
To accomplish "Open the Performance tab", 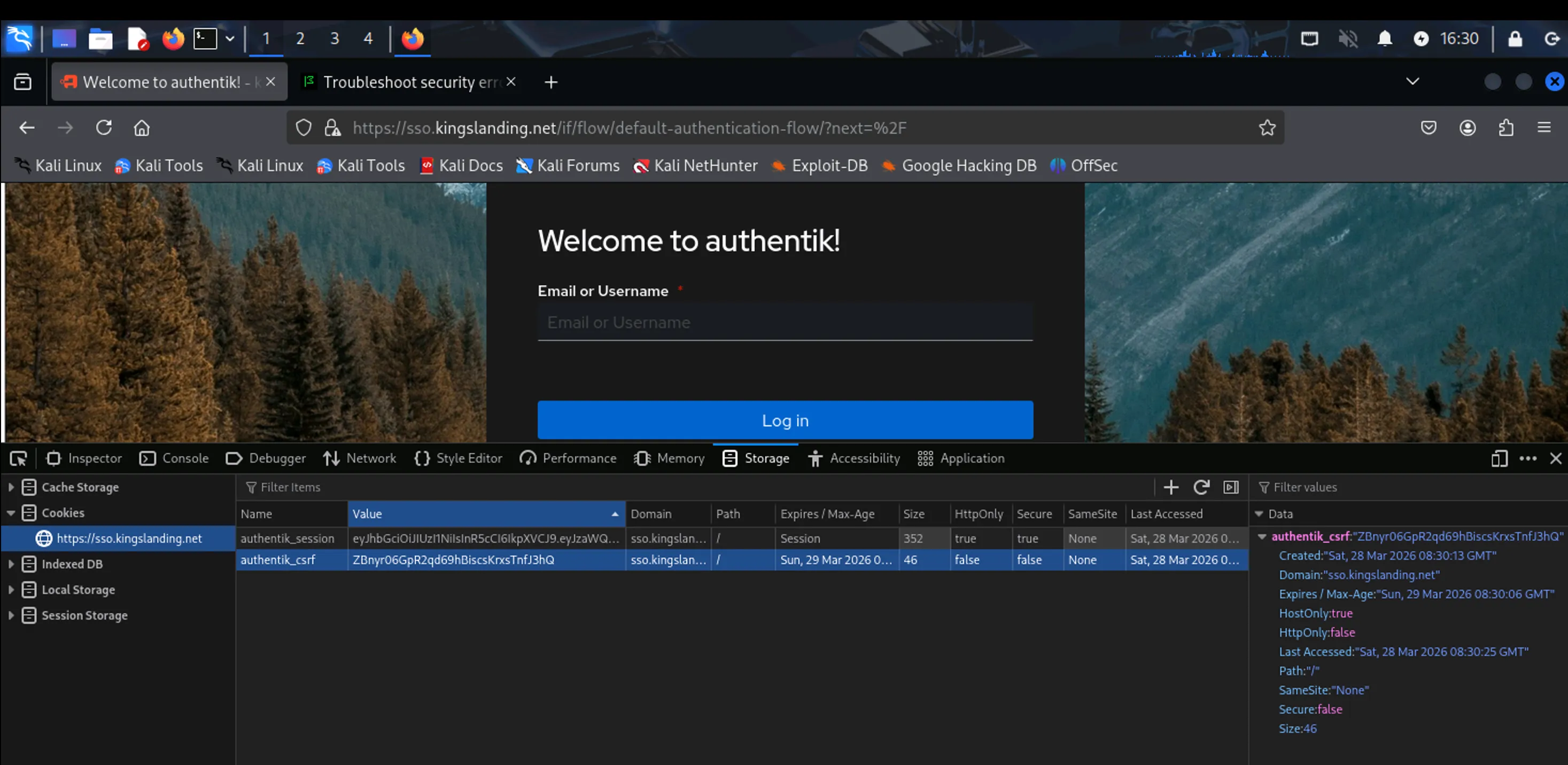I will [568, 458].
